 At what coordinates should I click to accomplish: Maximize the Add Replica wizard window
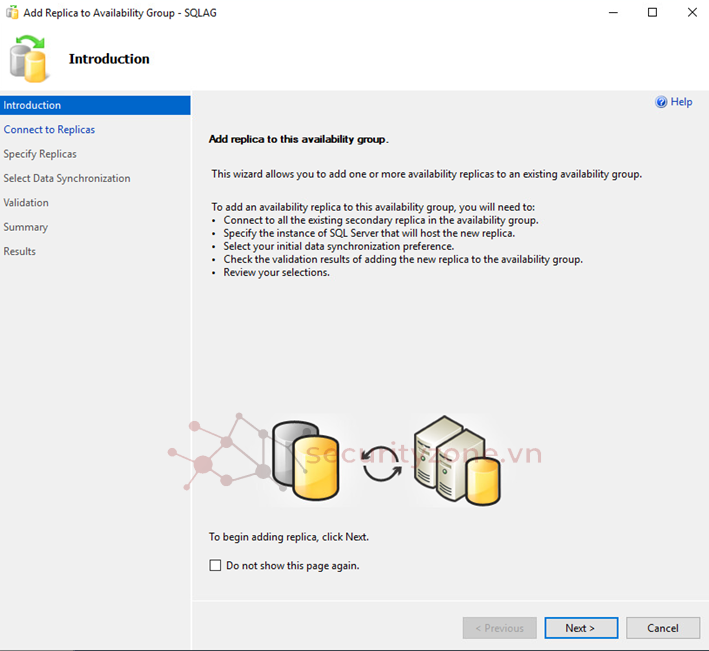point(652,13)
